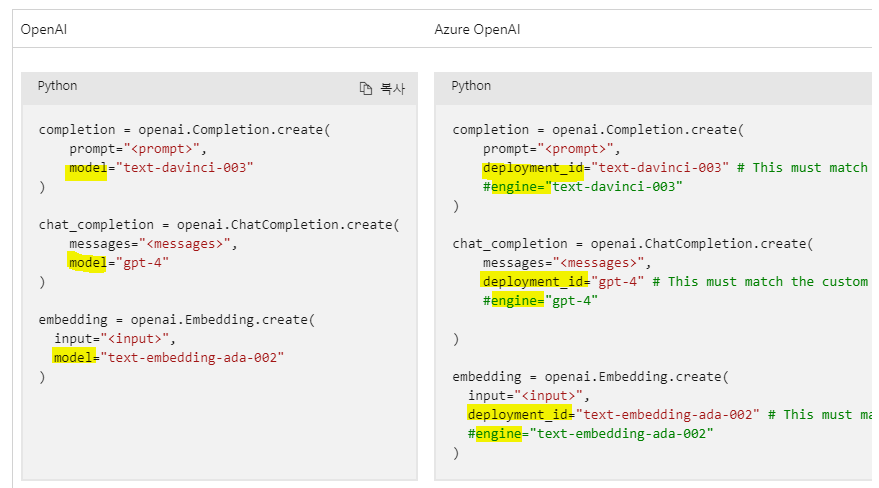Click #engine="gpt-4" comment in Azure code
The height and width of the screenshot is (488, 879).
pyautogui.click(x=540, y=300)
